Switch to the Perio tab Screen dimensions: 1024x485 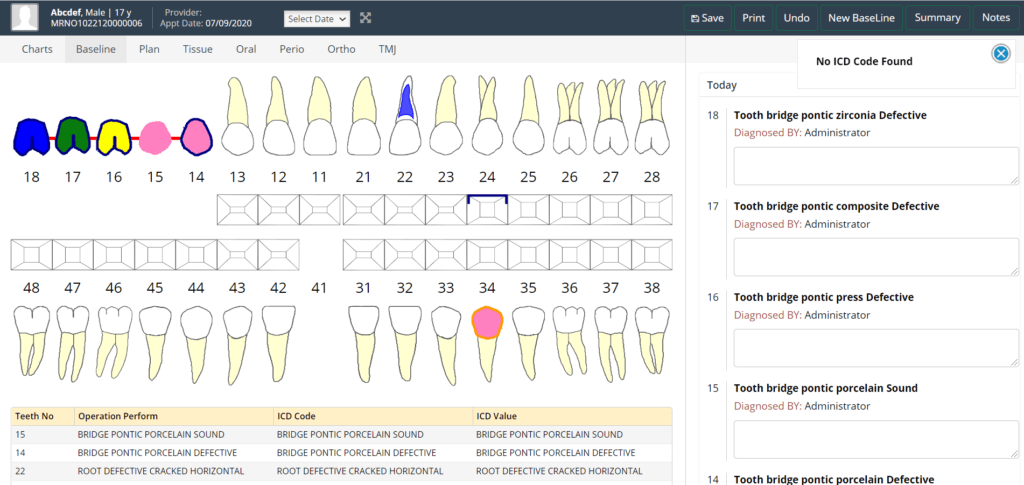(292, 49)
